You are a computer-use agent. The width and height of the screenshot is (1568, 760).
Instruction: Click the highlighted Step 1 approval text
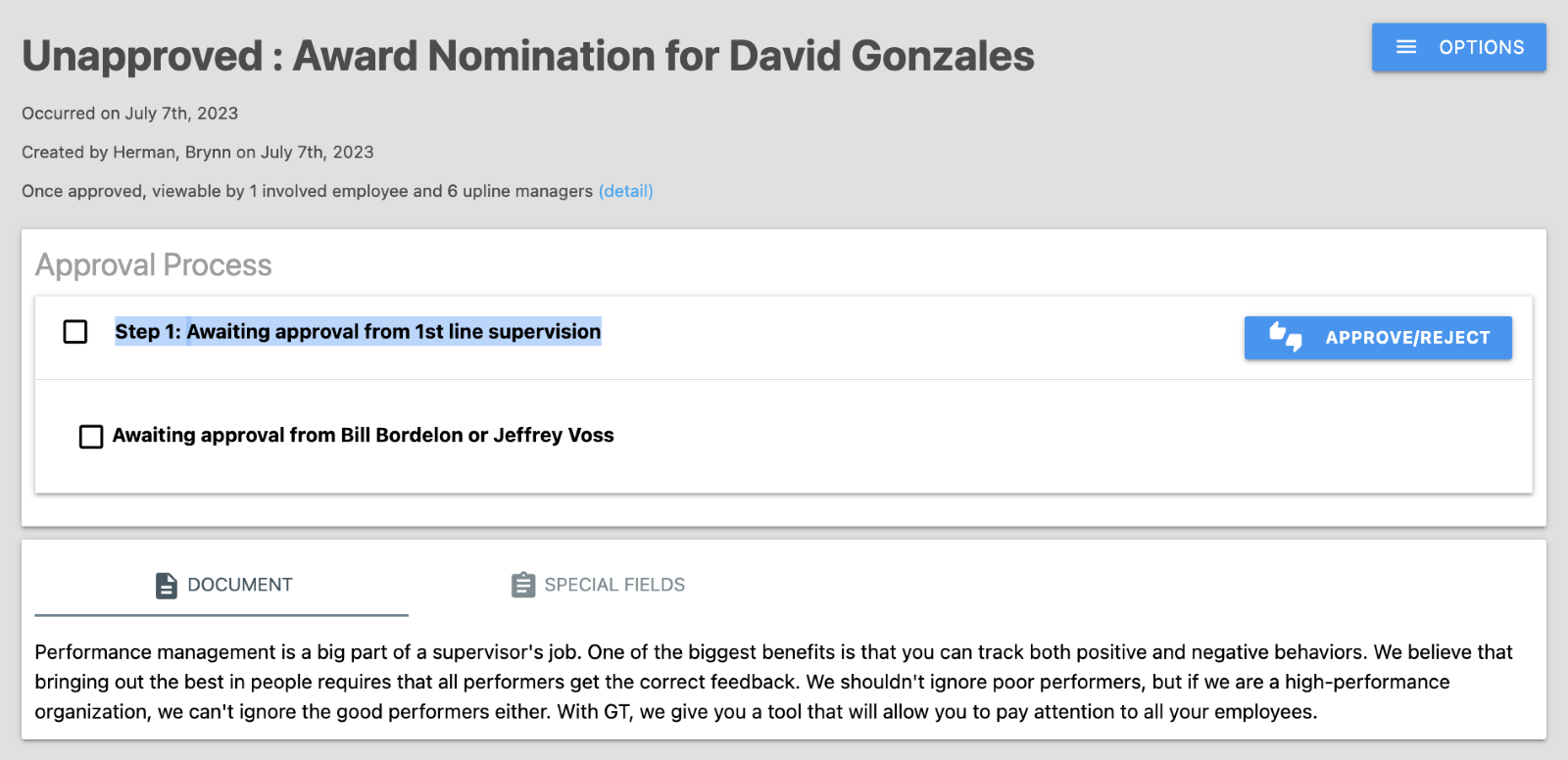click(x=358, y=332)
